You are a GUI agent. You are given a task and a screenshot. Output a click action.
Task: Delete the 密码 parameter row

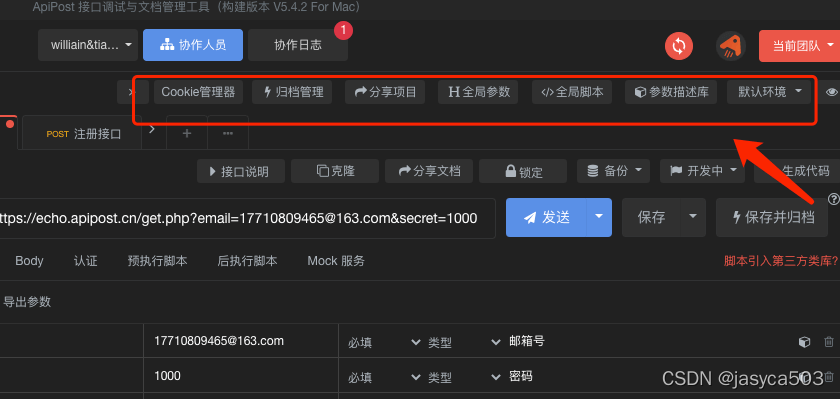[x=829, y=377]
